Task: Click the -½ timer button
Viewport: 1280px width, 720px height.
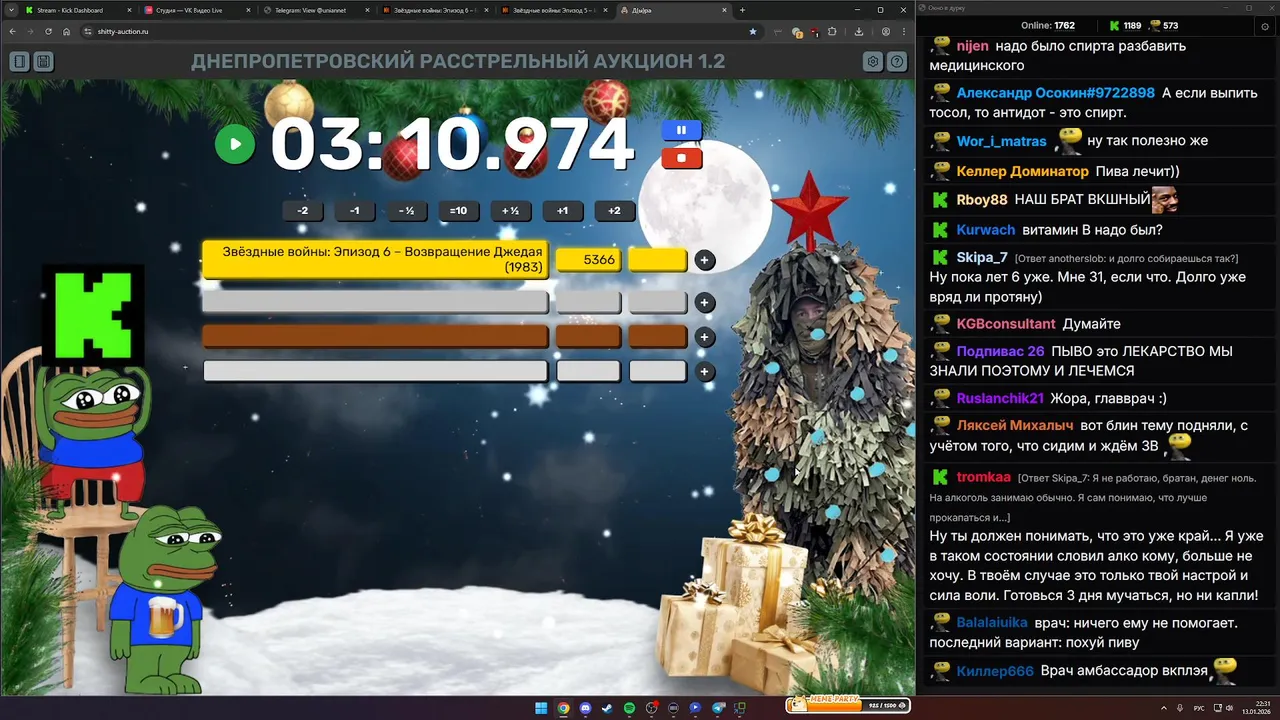Action: (406, 211)
